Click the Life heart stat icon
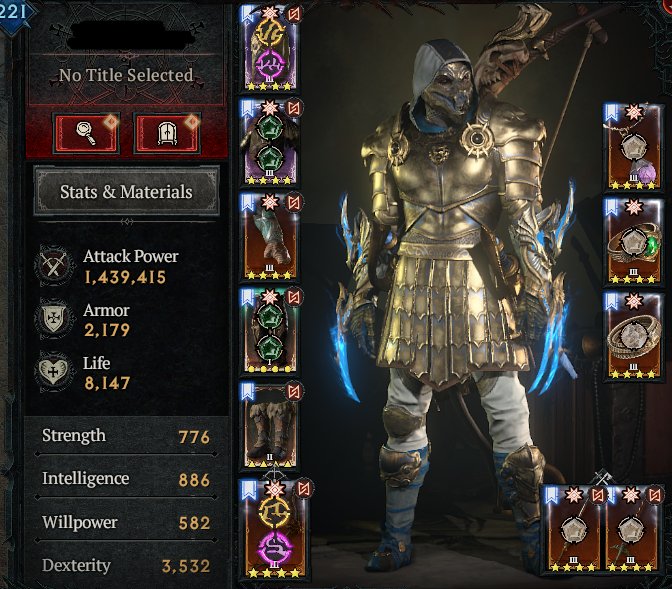 click(53, 372)
